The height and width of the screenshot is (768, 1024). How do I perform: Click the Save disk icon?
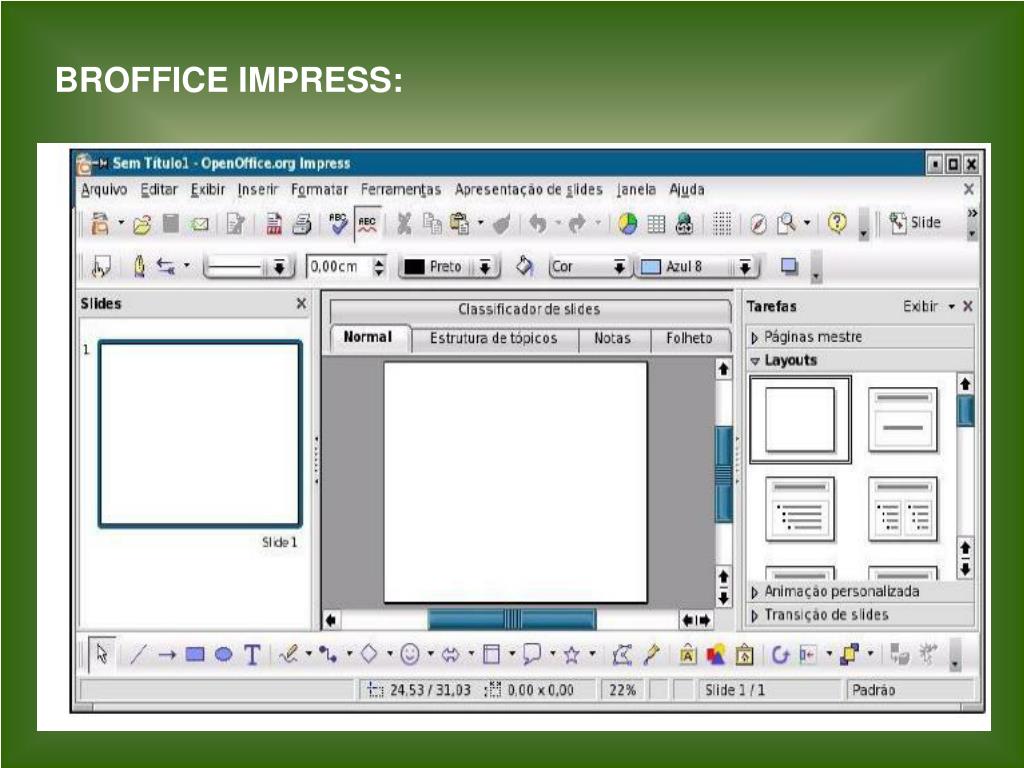(170, 223)
